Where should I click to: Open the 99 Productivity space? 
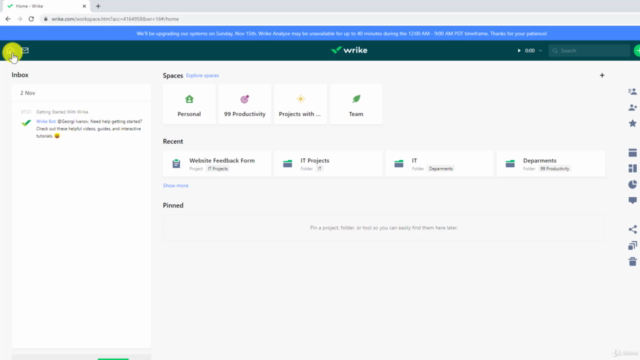coord(244,104)
